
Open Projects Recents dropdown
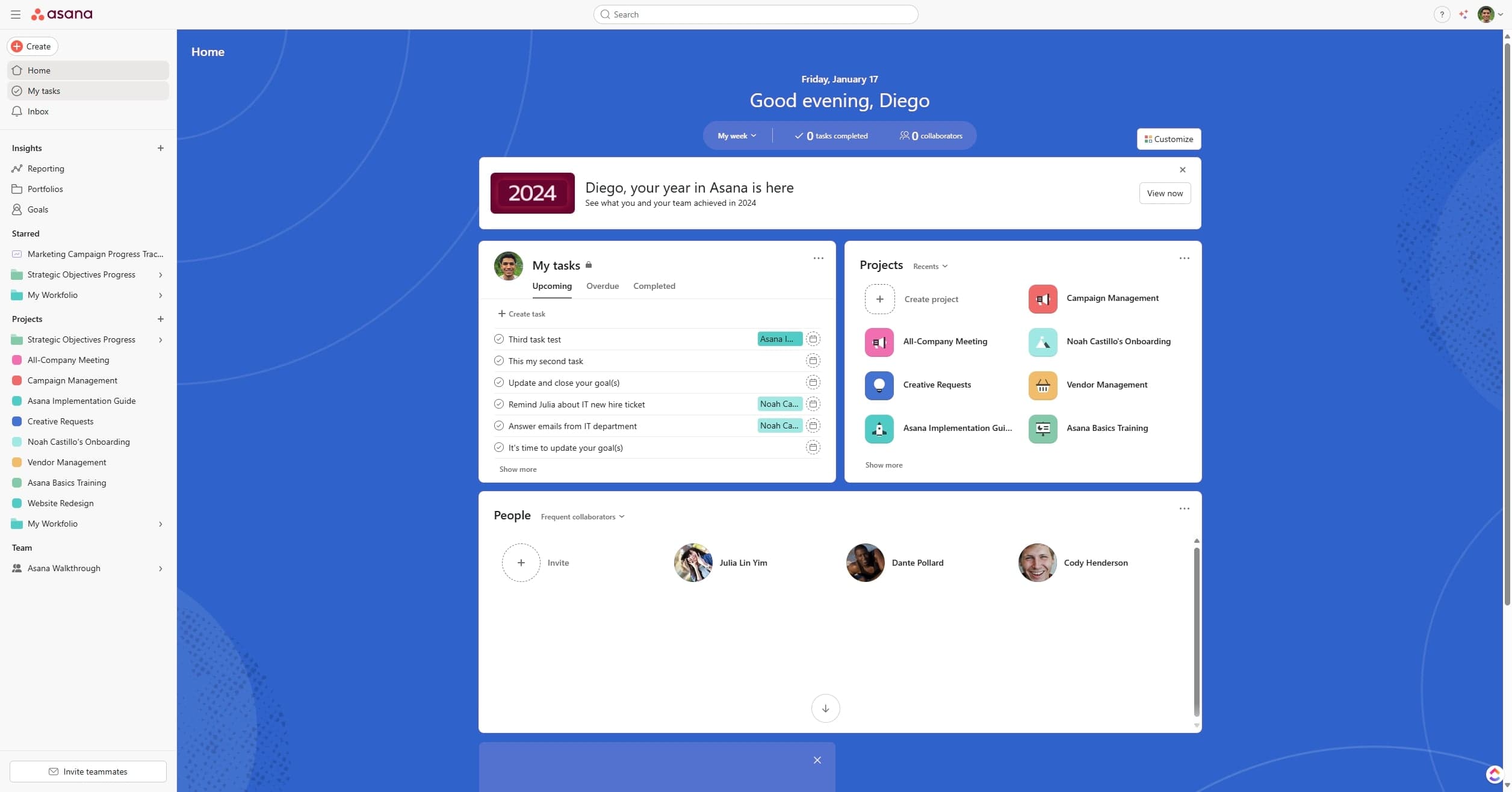[930, 266]
